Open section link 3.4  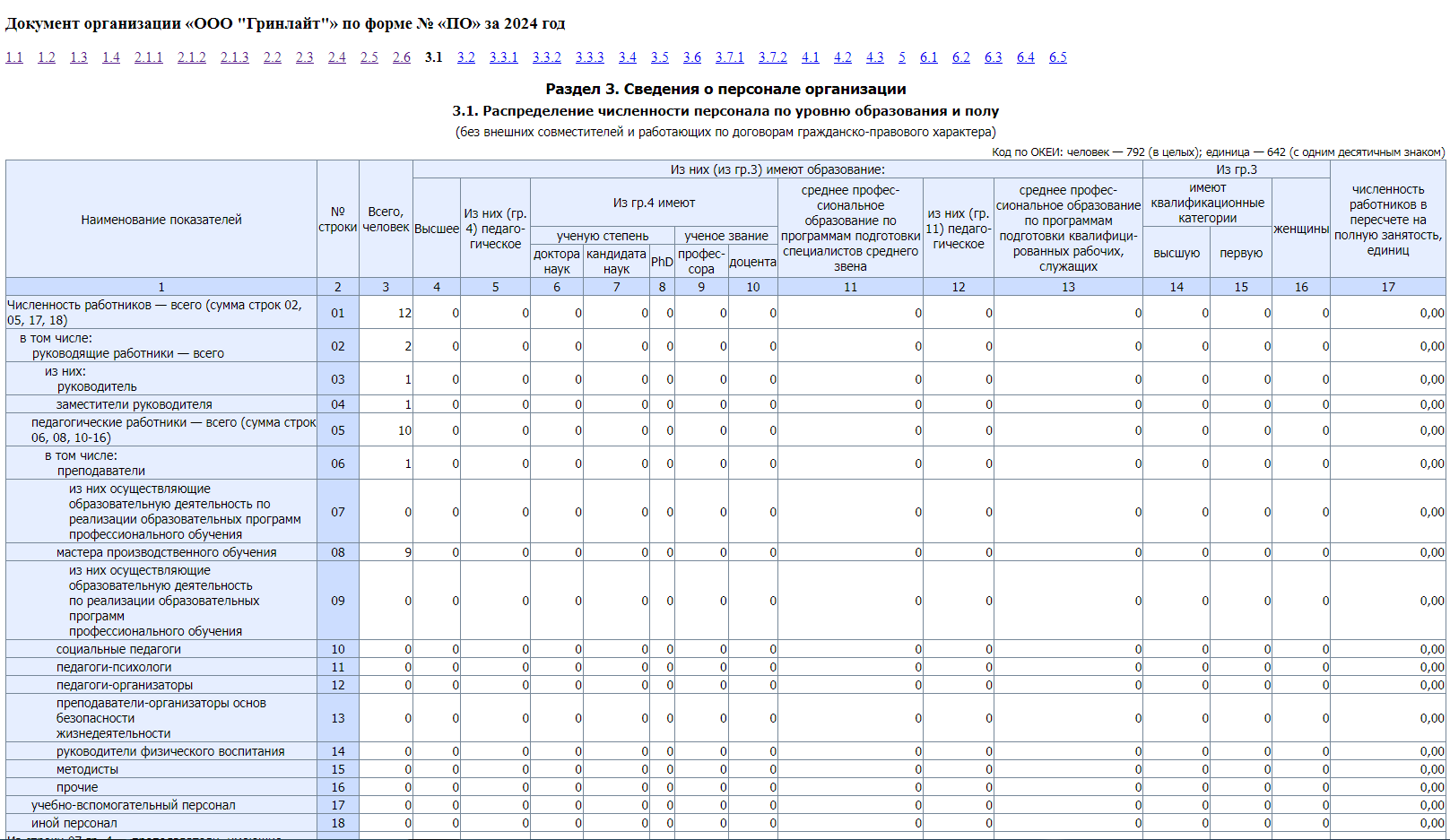[x=628, y=57]
